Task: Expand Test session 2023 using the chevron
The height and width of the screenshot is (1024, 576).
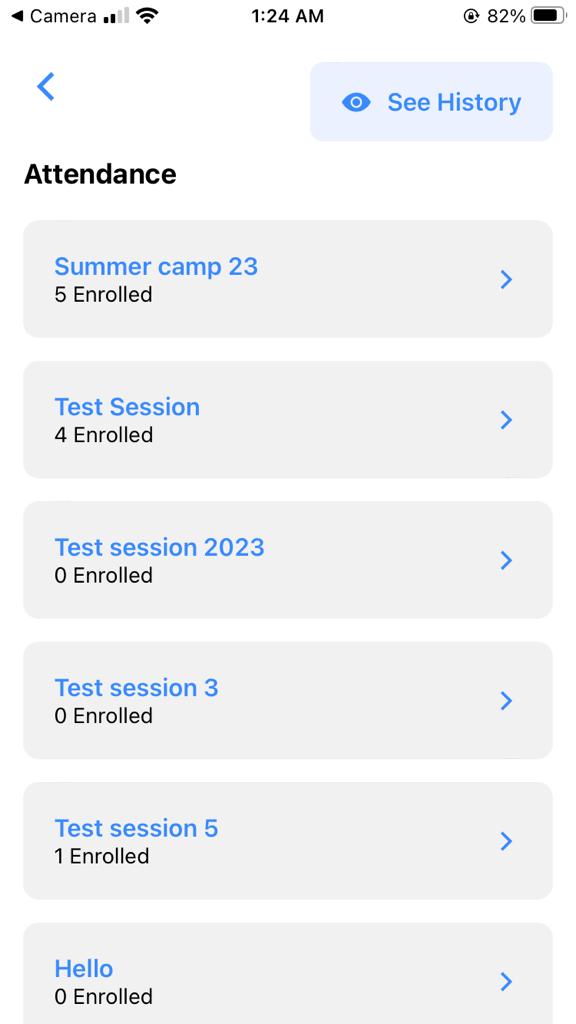Action: click(x=506, y=560)
